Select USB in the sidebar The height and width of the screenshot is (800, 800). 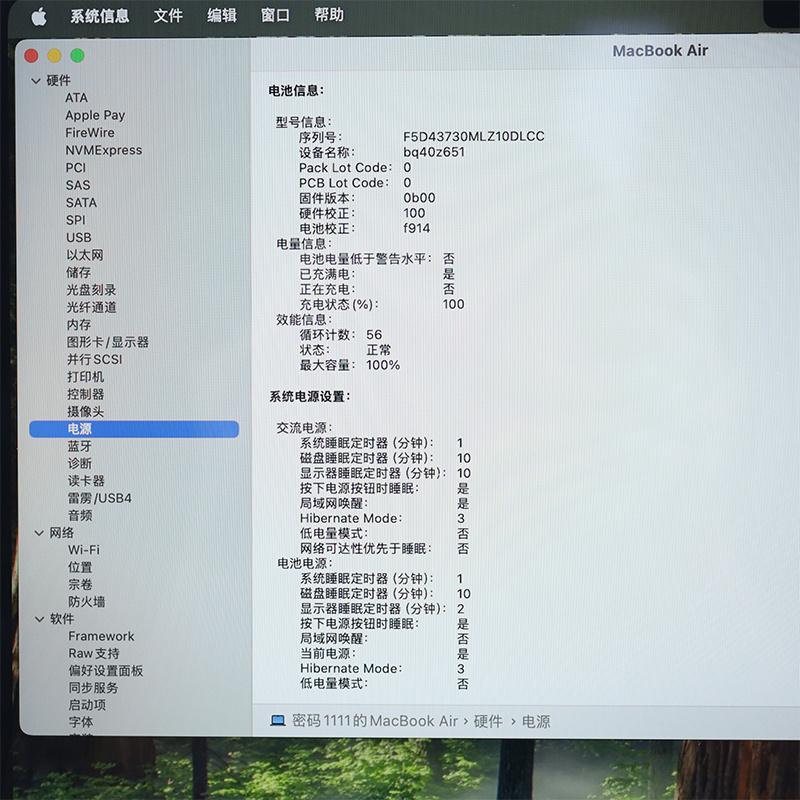click(x=79, y=238)
